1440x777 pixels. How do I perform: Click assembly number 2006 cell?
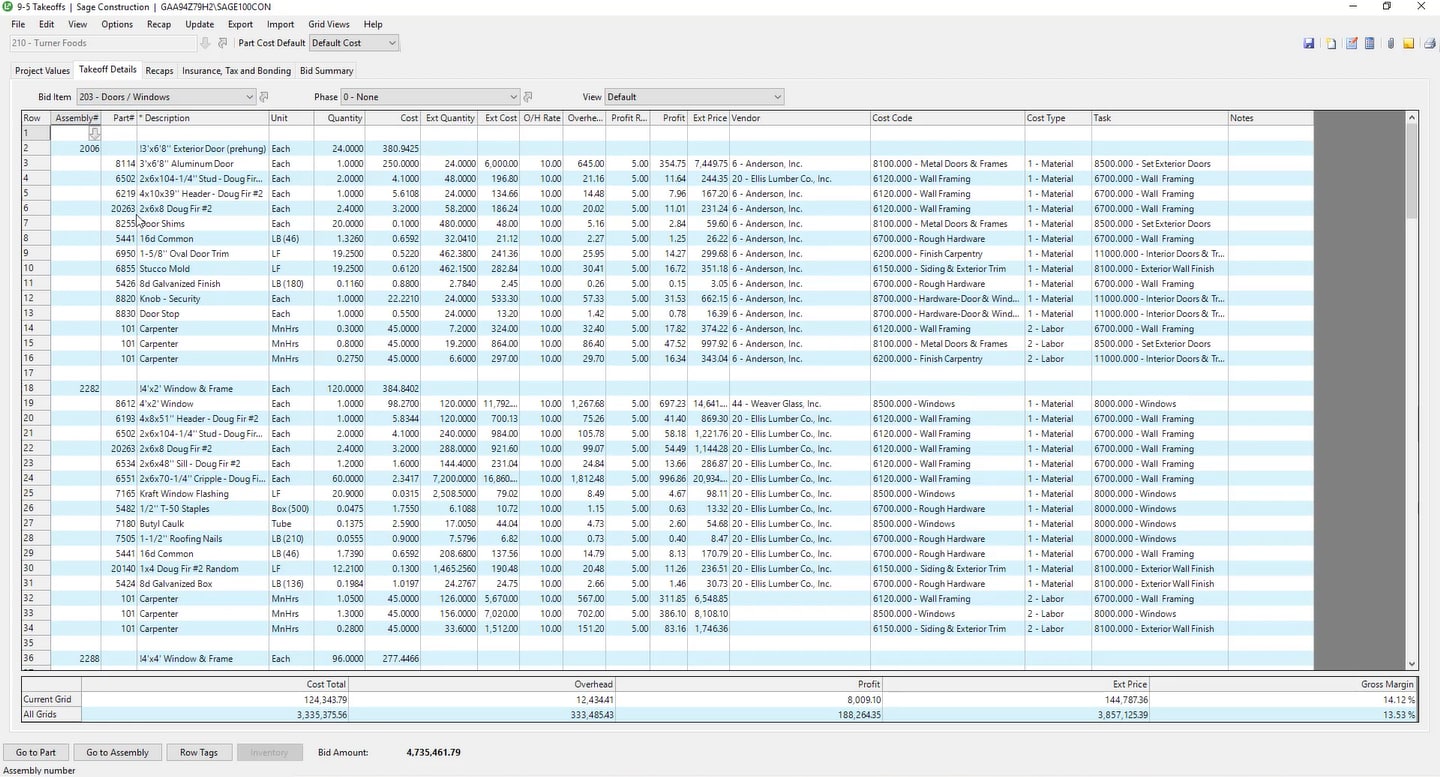point(77,148)
